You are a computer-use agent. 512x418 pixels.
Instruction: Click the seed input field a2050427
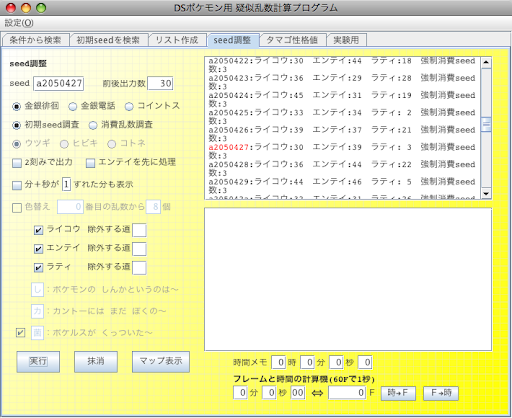(59, 83)
